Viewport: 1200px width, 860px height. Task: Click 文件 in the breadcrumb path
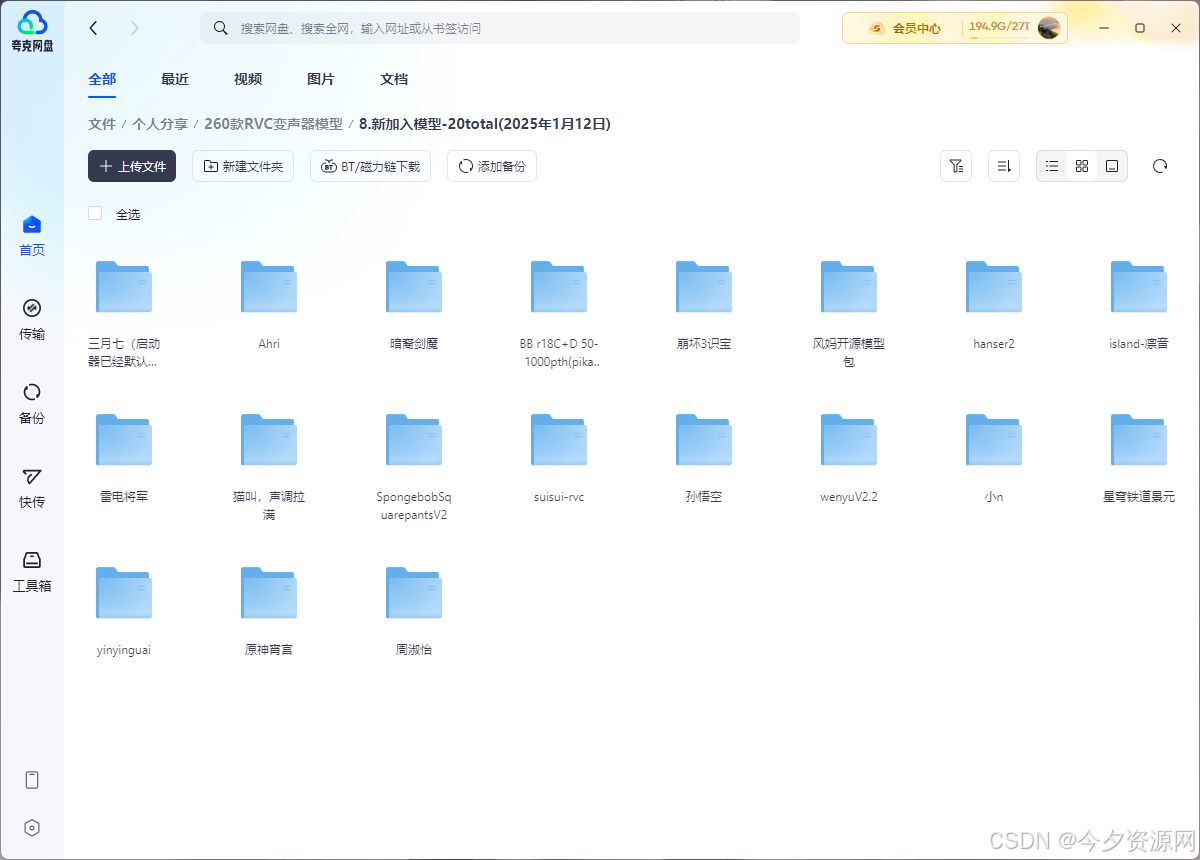pos(102,124)
